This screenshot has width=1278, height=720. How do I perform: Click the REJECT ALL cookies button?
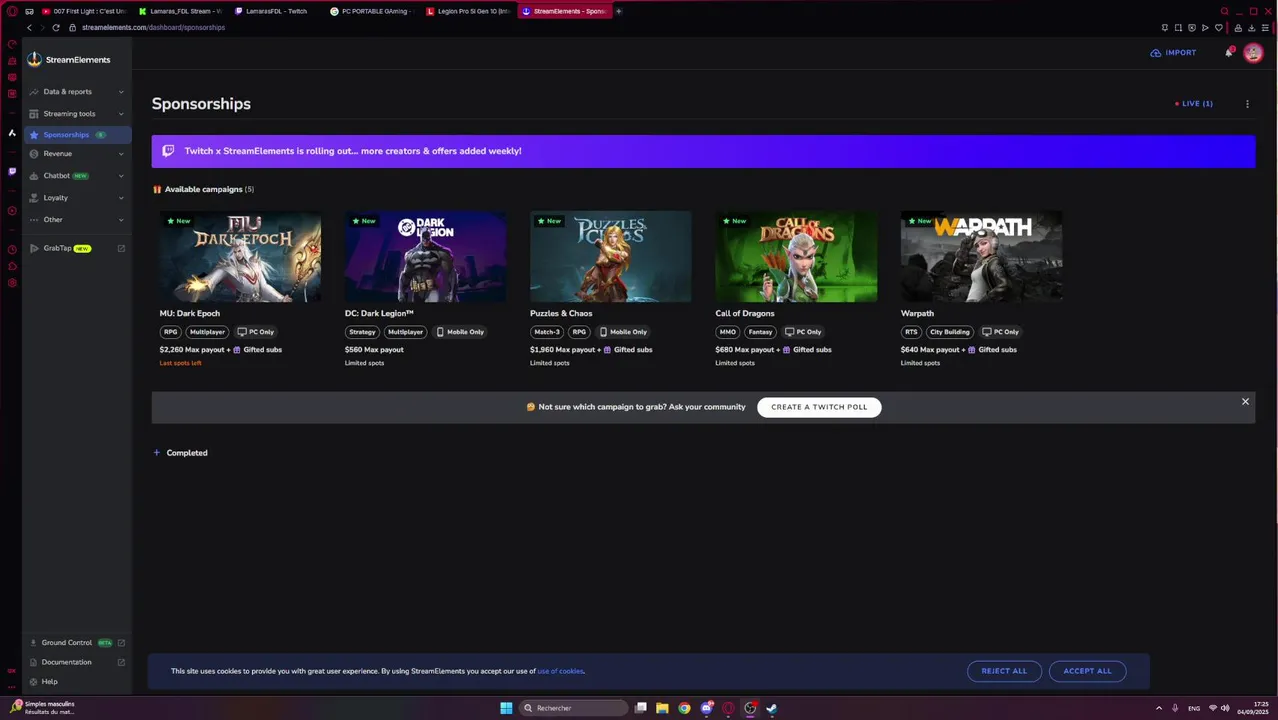(1004, 671)
